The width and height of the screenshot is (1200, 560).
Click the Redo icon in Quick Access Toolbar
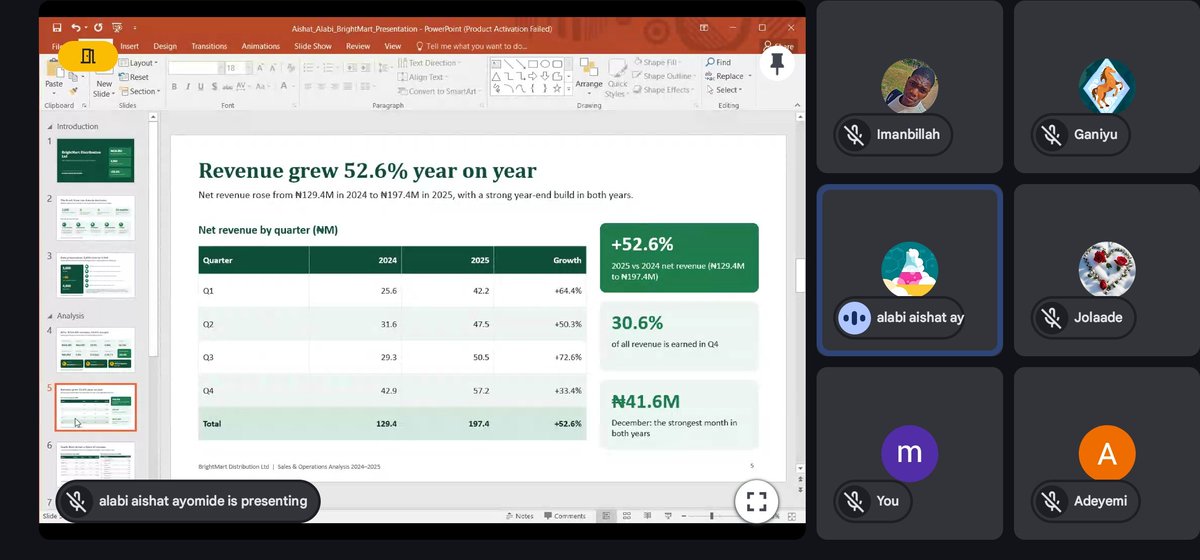click(98, 27)
